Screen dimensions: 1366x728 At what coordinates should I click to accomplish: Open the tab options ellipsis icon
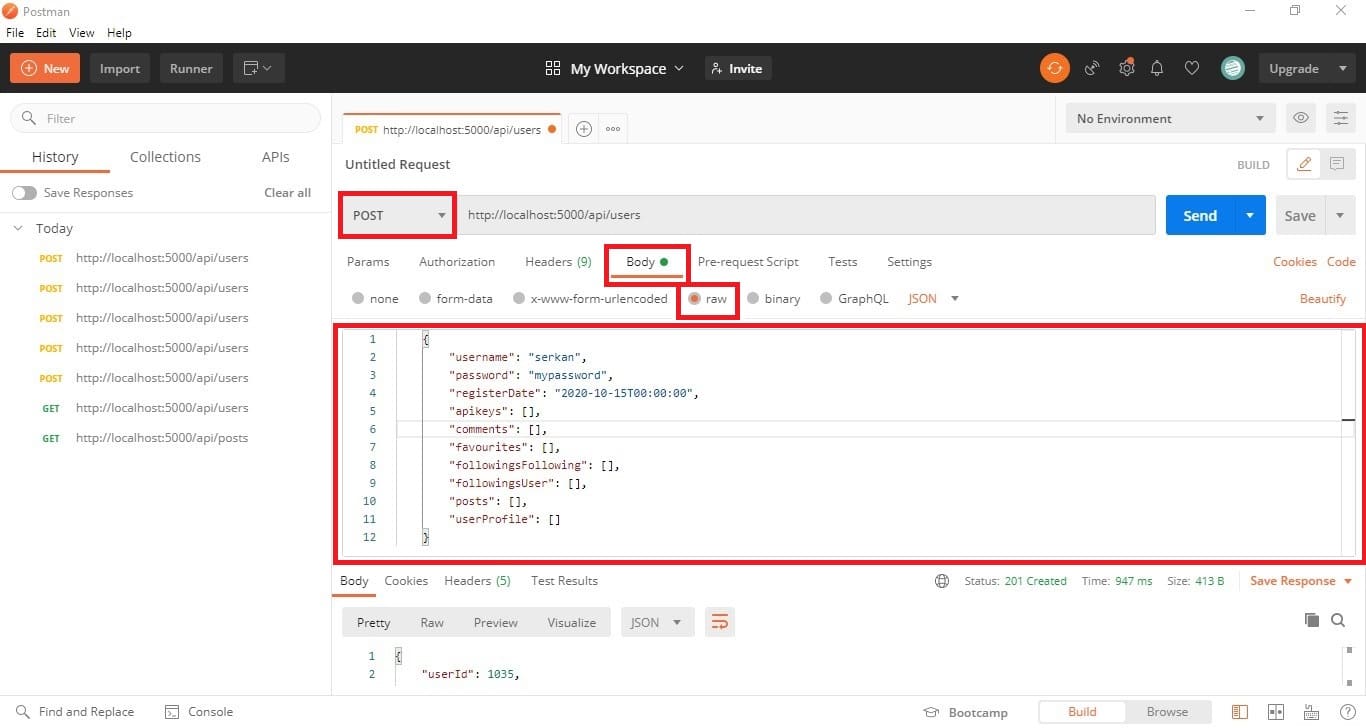coord(612,129)
